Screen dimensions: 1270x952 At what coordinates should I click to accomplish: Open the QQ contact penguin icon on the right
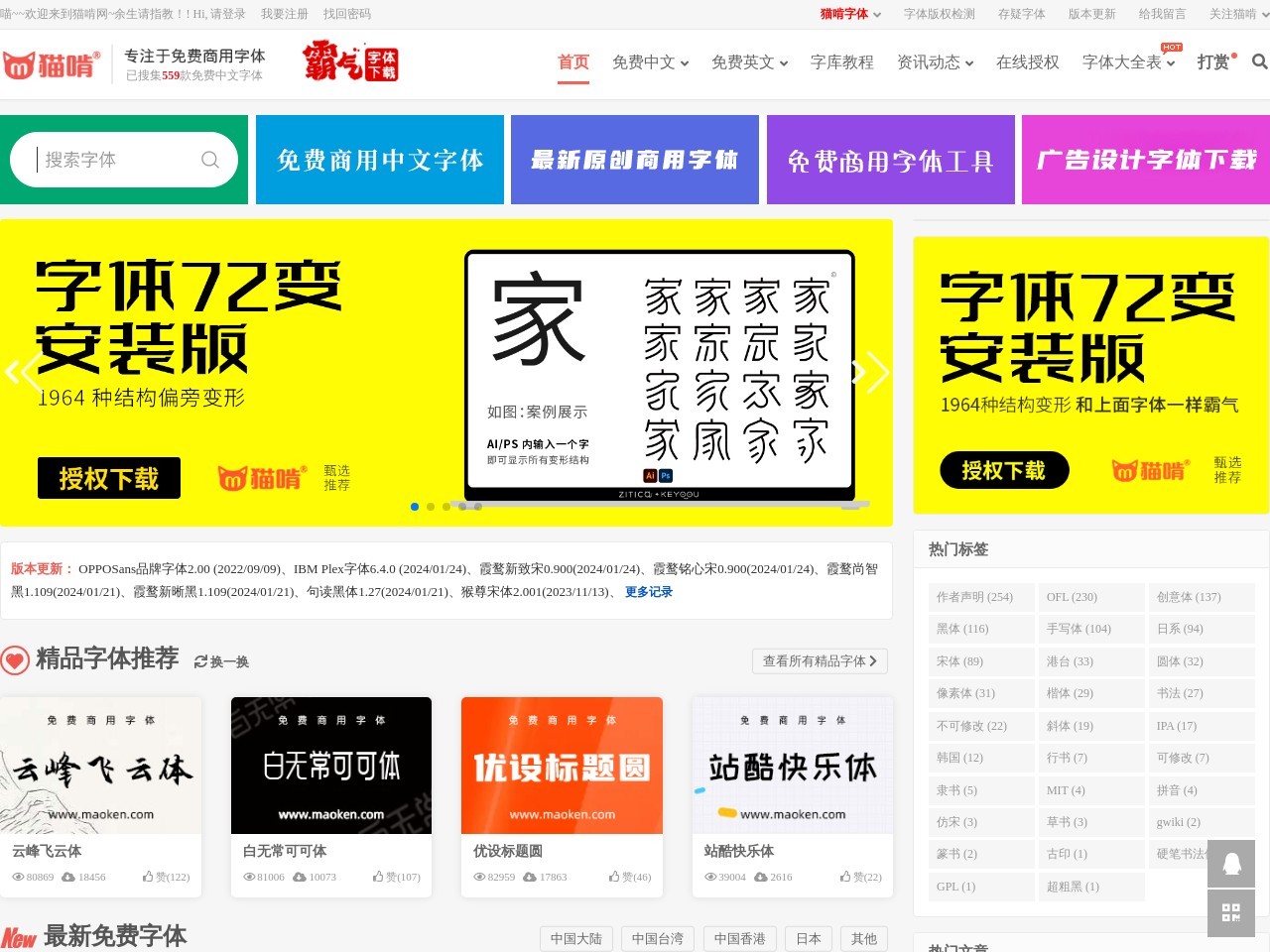1230,864
